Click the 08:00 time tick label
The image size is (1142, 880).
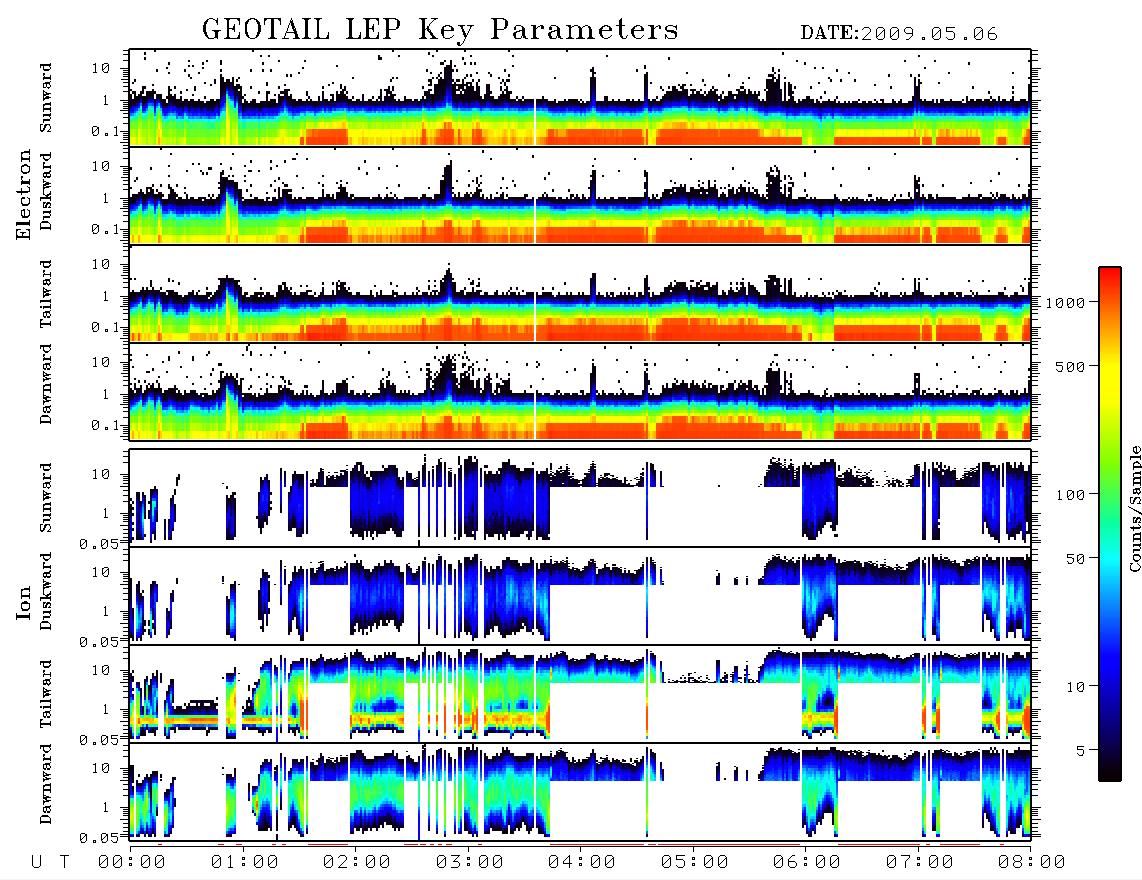pyautogui.click(x=1031, y=863)
